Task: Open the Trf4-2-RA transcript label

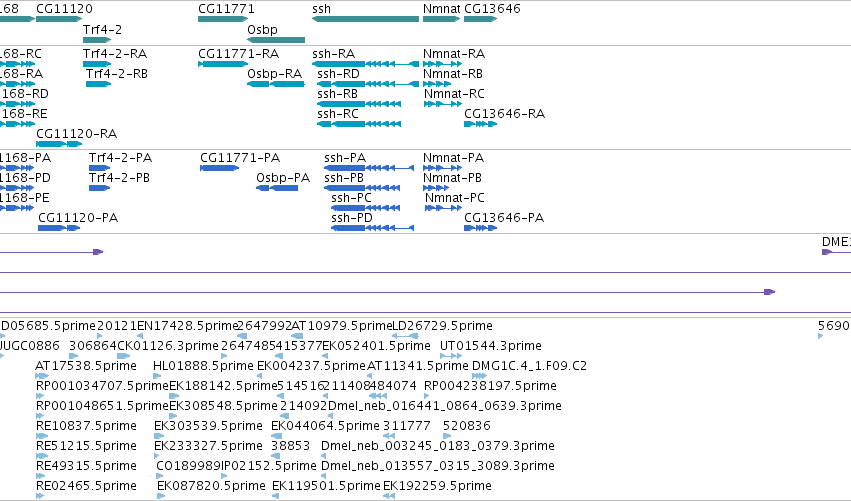Action: coord(115,54)
